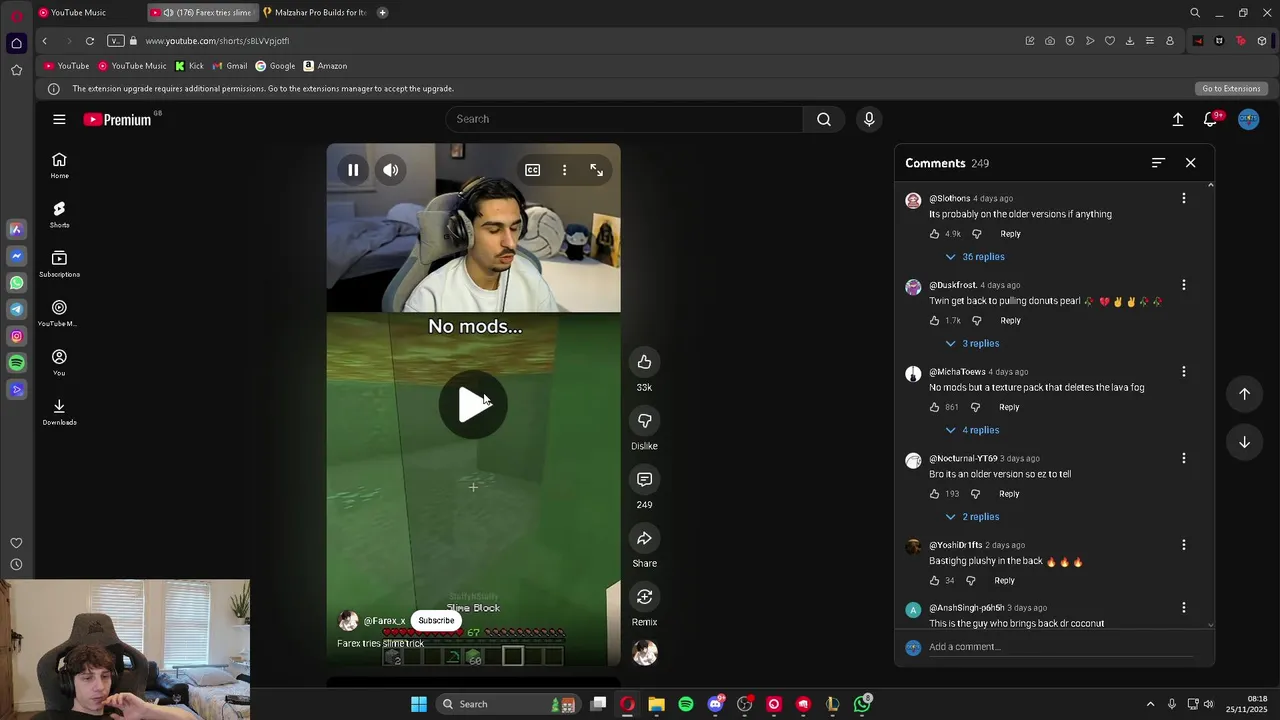1280x720 pixels.
Task: Dislike the @Nocturnal-YT69 comment
Action: 976,494
